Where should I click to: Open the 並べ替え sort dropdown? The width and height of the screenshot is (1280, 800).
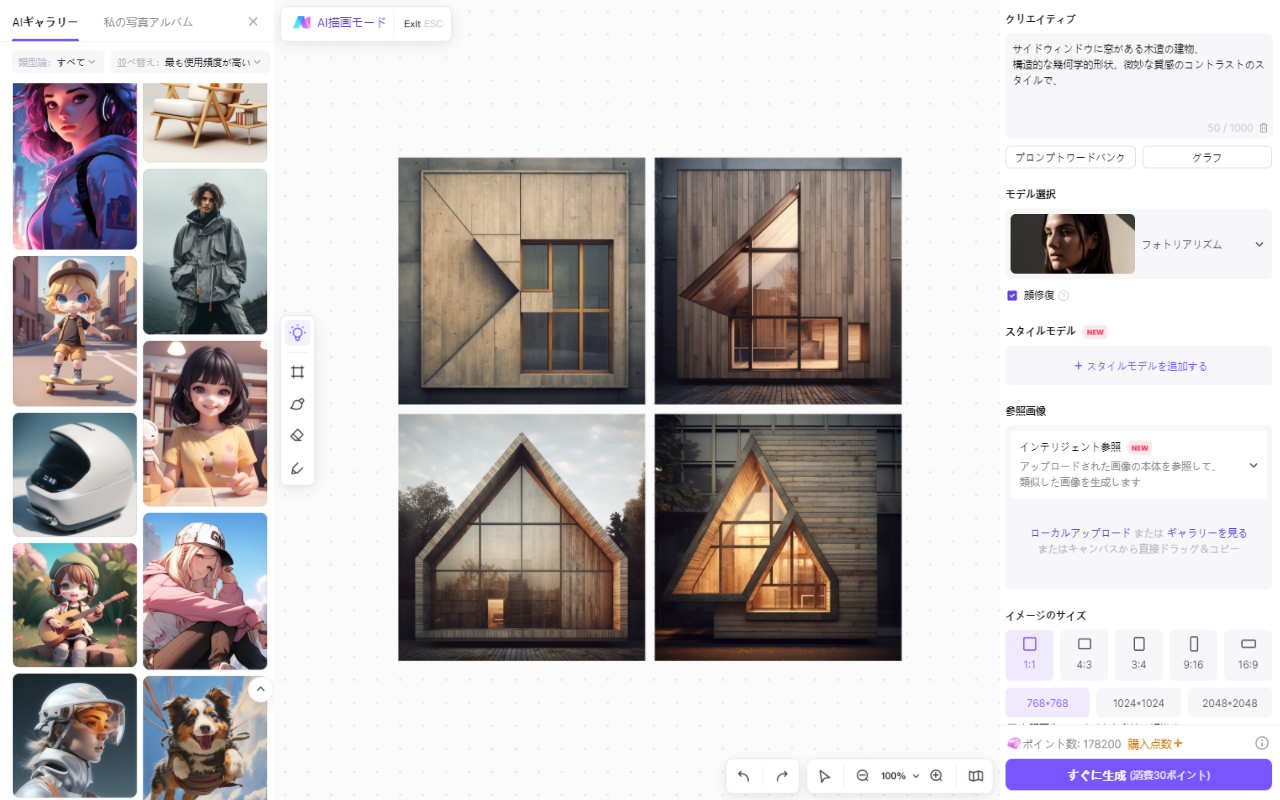point(189,62)
